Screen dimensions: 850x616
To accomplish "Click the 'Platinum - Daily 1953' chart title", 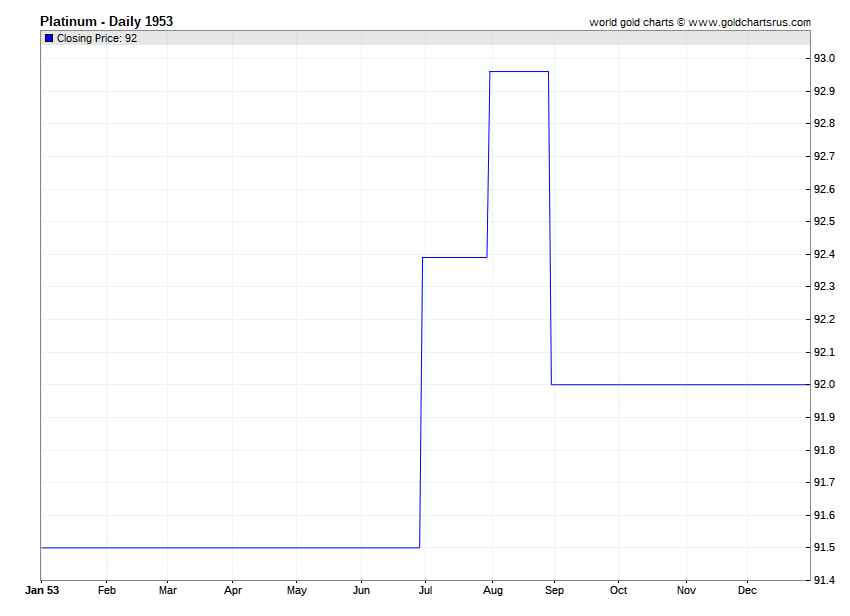I will click(x=106, y=21).
